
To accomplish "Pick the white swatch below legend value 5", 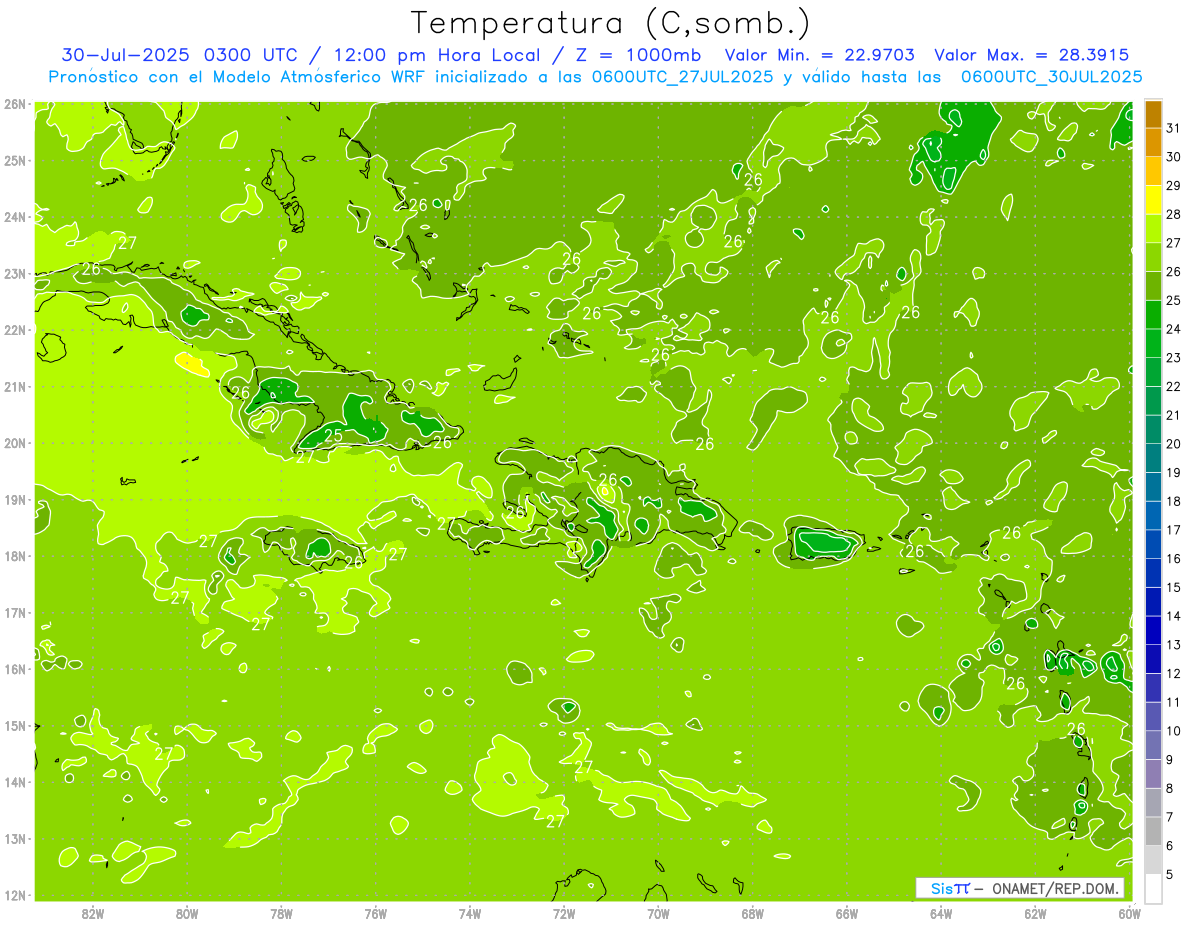I will 1153,888.
